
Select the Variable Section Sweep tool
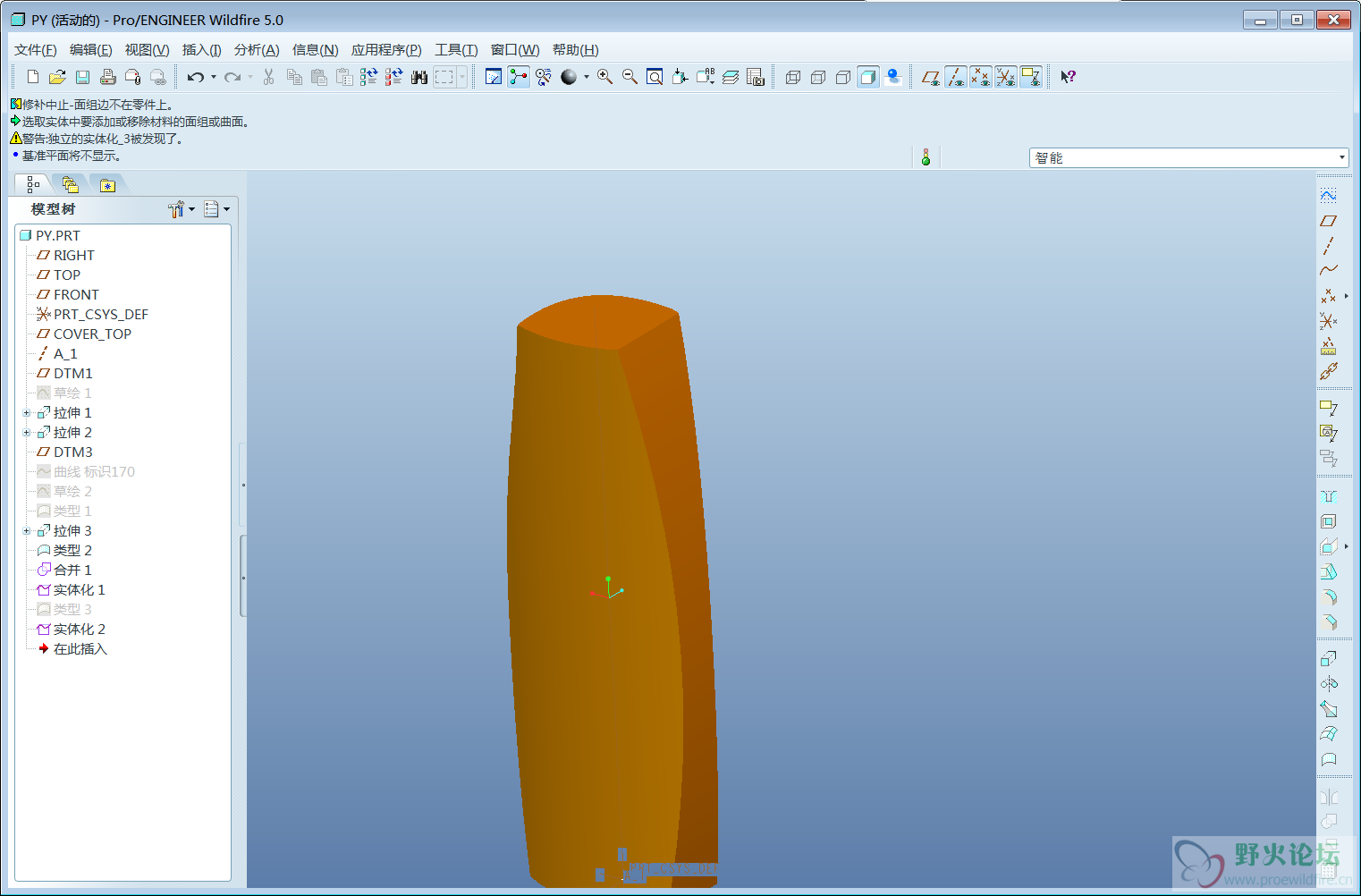(x=1329, y=709)
